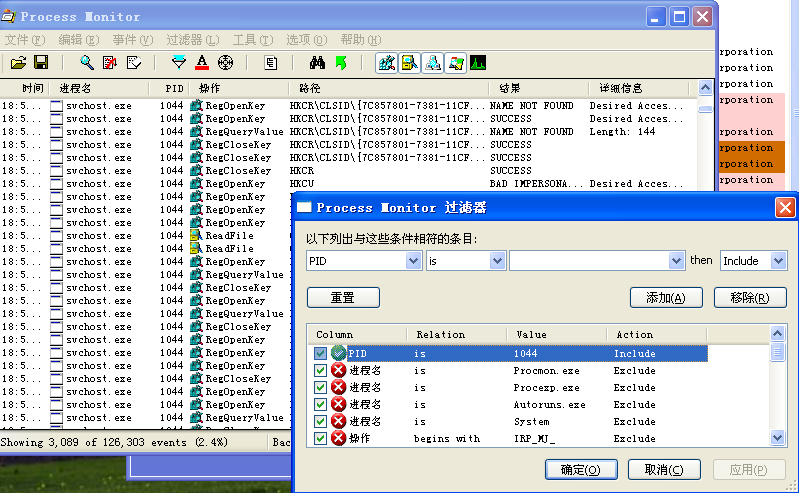Open the 工具(T) menu
The height and width of the screenshot is (493, 799).
(x=253, y=40)
